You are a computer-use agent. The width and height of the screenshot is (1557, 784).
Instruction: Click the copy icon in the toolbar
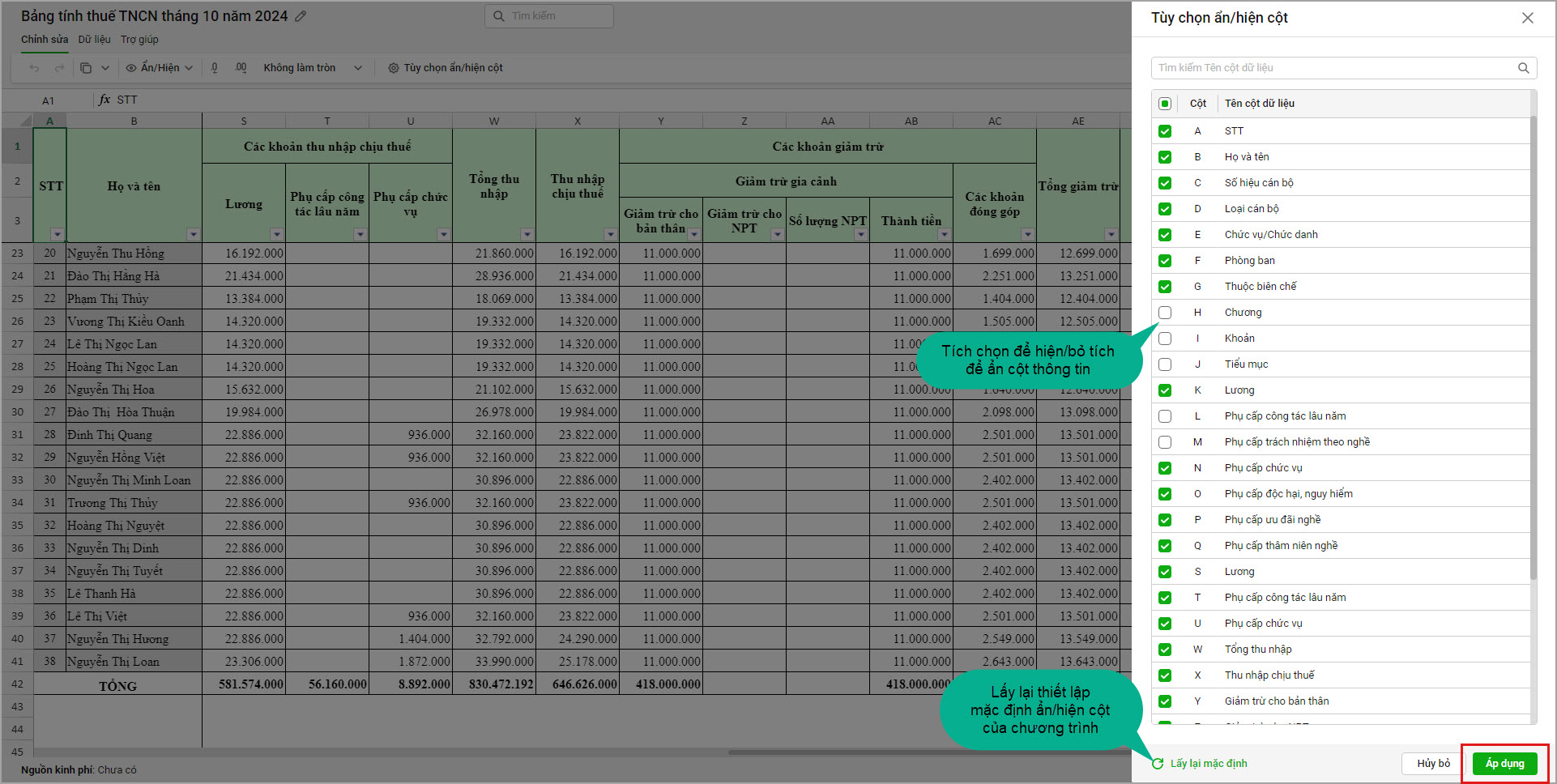click(86, 68)
